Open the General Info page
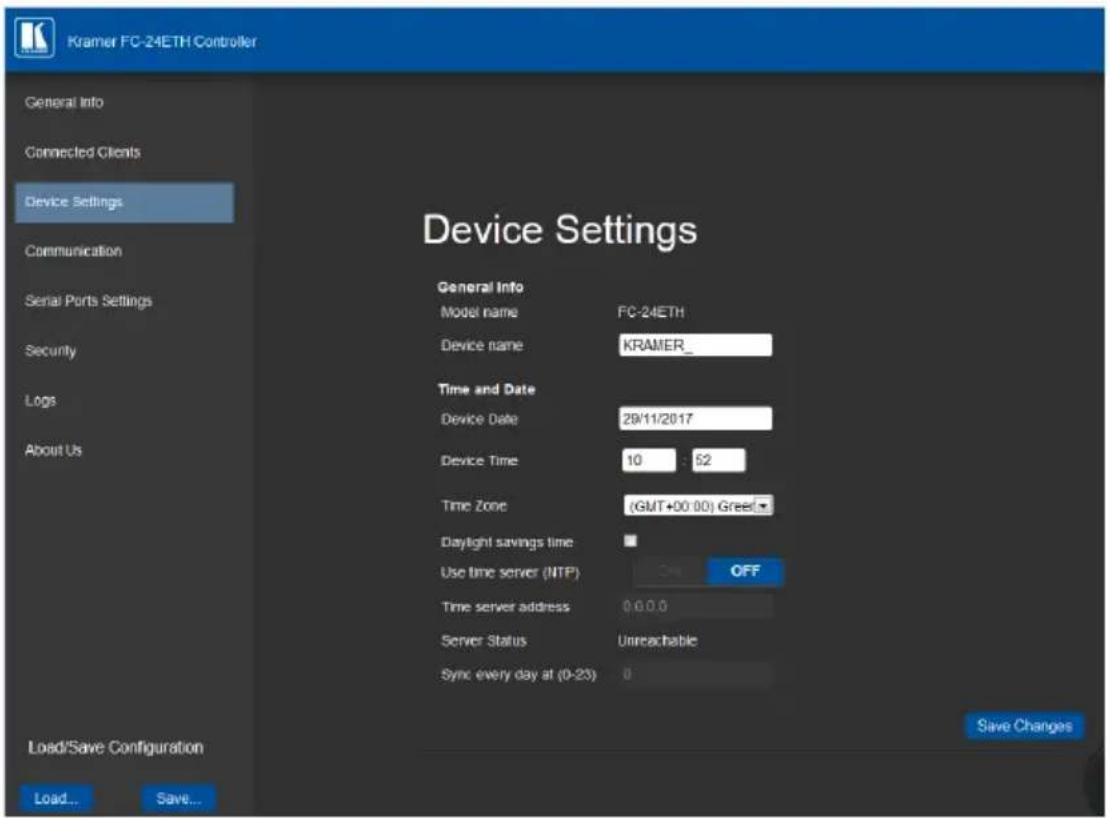 [x=64, y=103]
